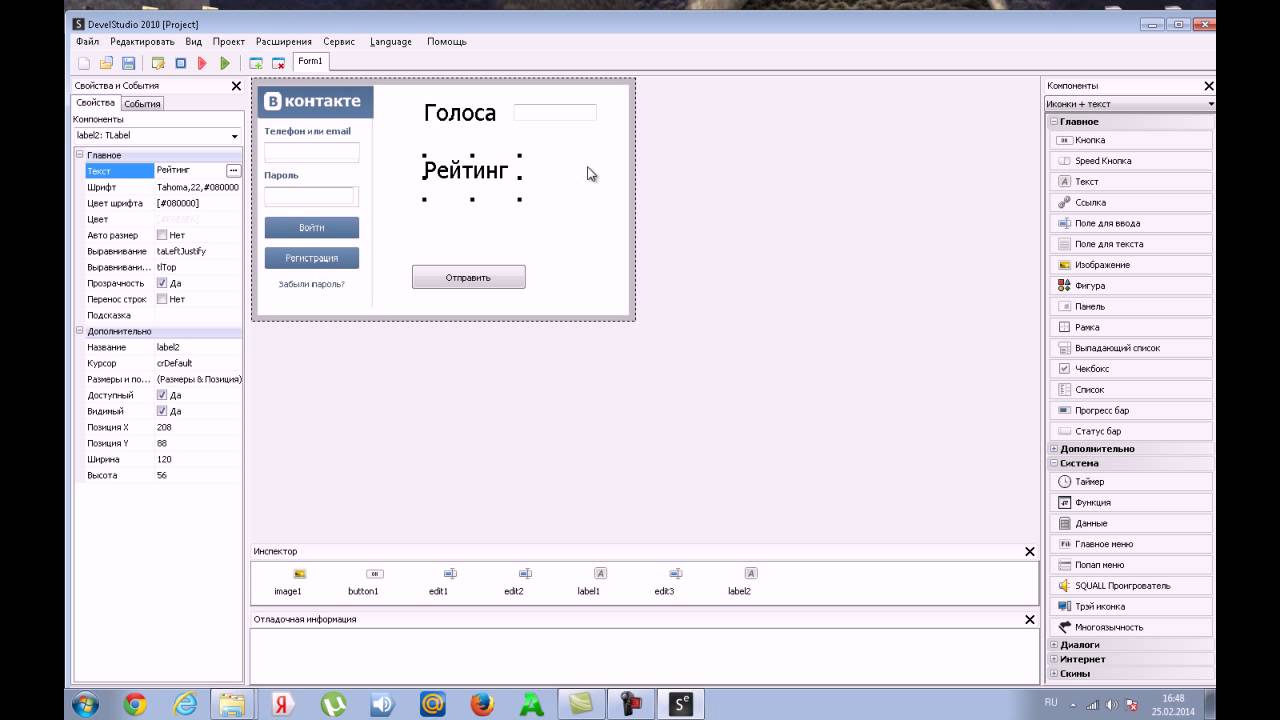Screen dimensions: 1280x720
Task: Open the project options pencil window icon
Action: click(158, 63)
